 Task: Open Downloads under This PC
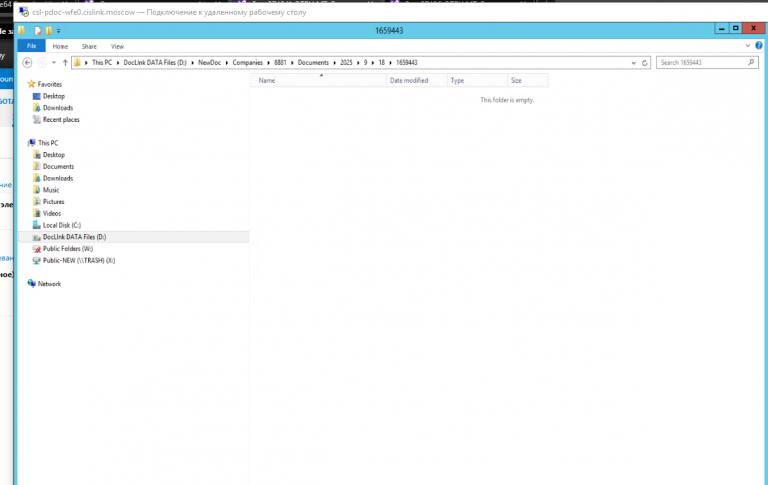pos(58,178)
